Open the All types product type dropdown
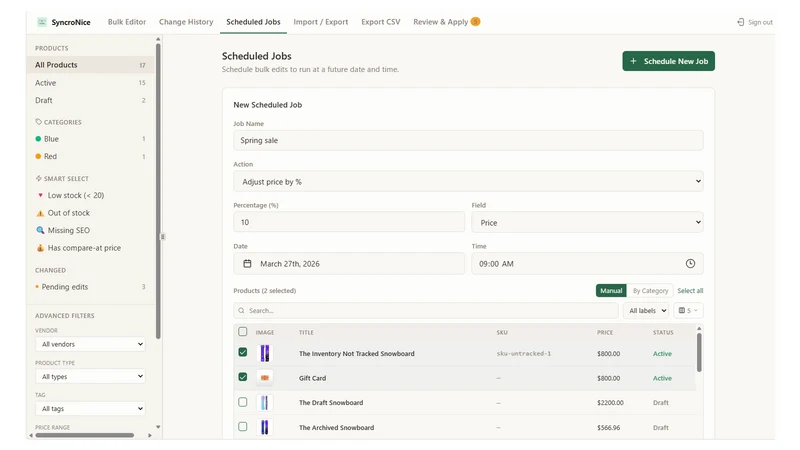Image resolution: width=800 pixels, height=450 pixels. [90, 377]
